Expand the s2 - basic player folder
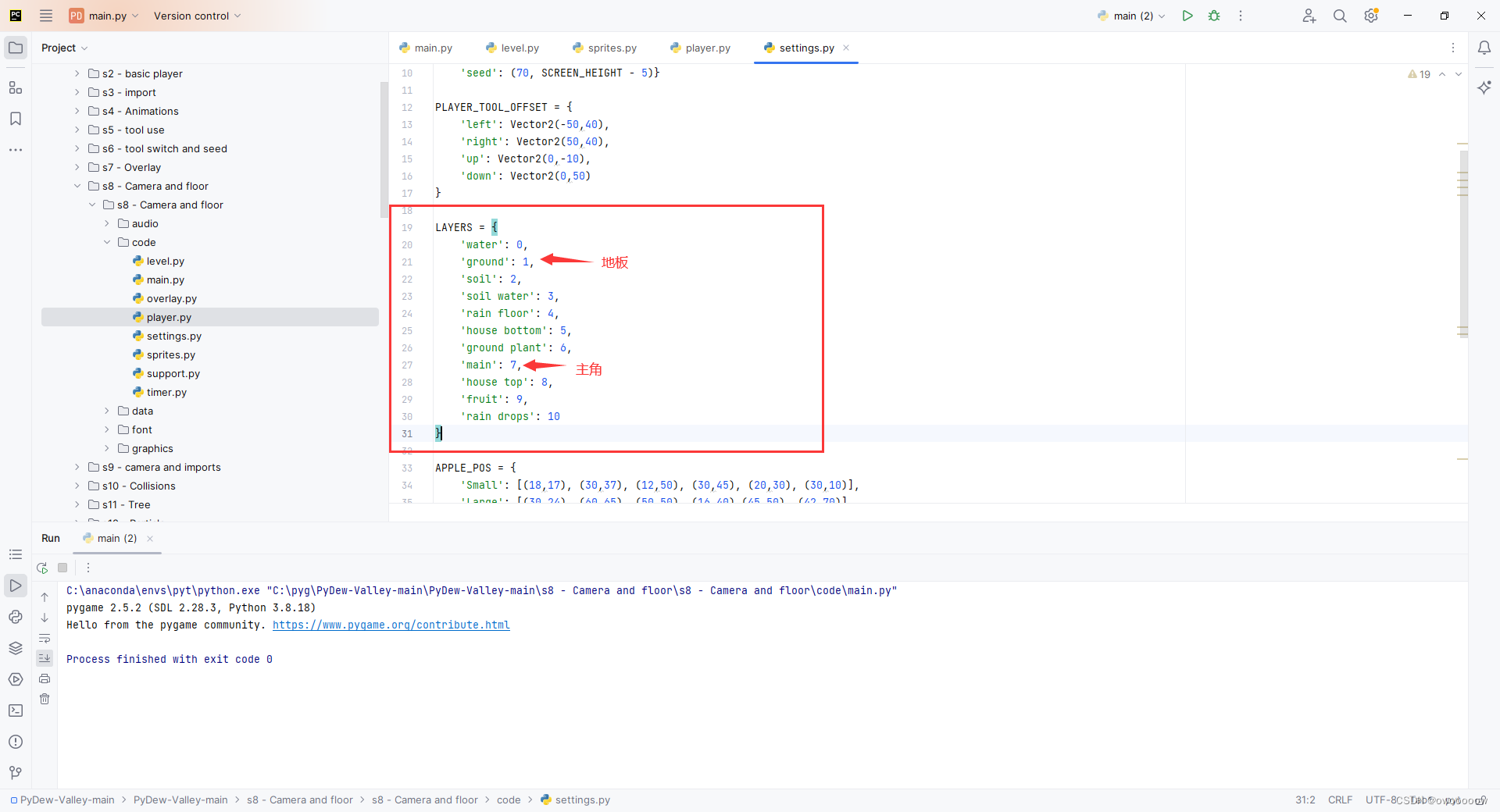 click(x=77, y=73)
